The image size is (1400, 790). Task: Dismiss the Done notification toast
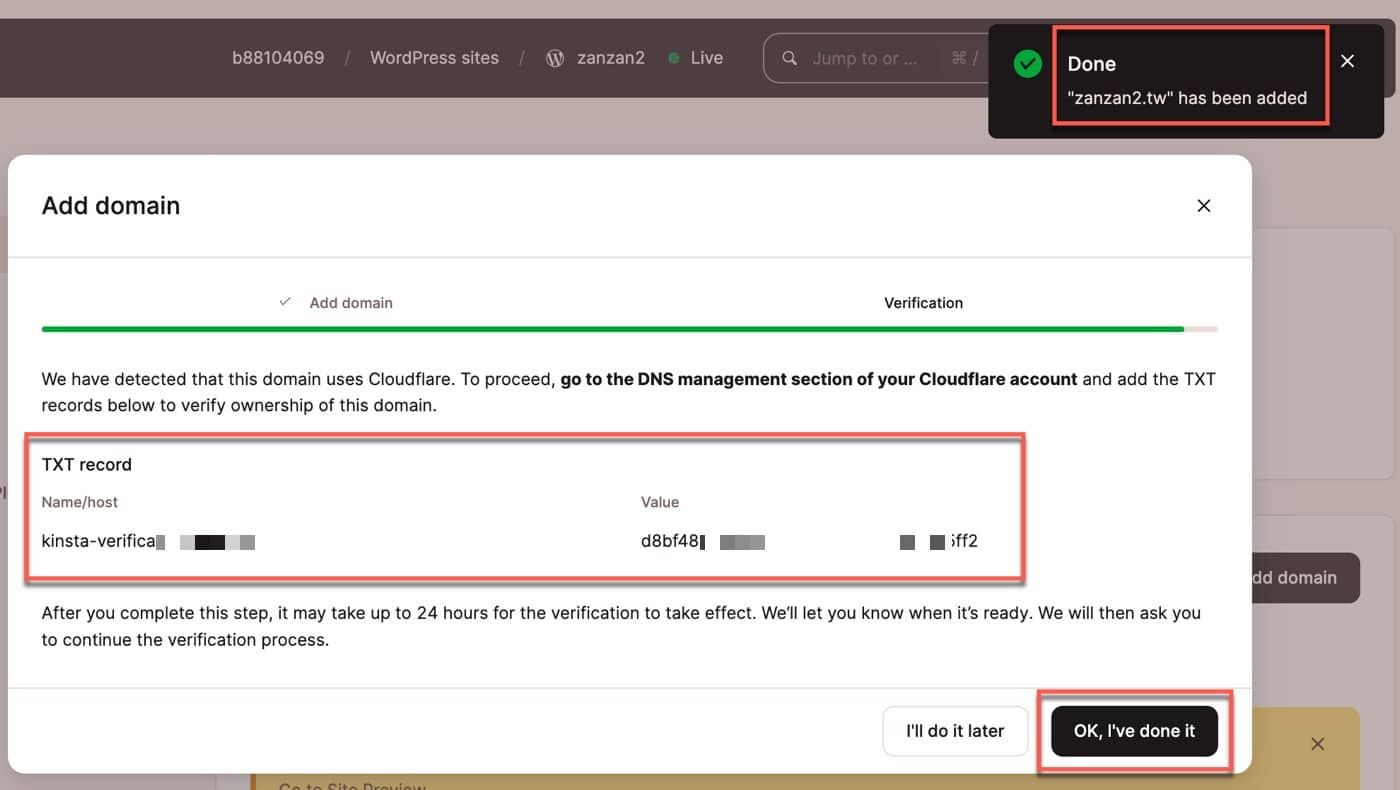click(x=1348, y=62)
